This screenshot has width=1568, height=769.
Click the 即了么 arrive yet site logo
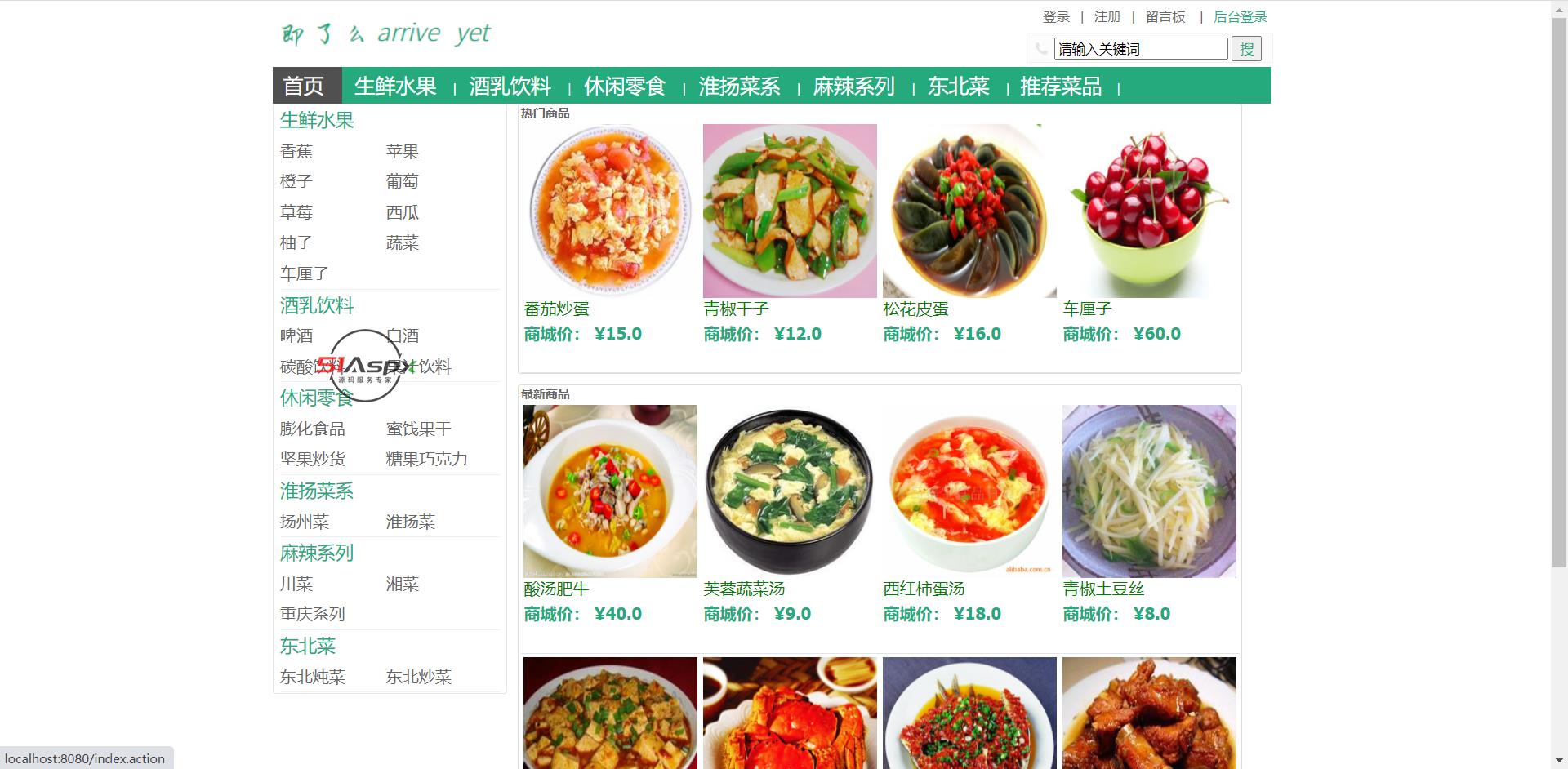385,33
